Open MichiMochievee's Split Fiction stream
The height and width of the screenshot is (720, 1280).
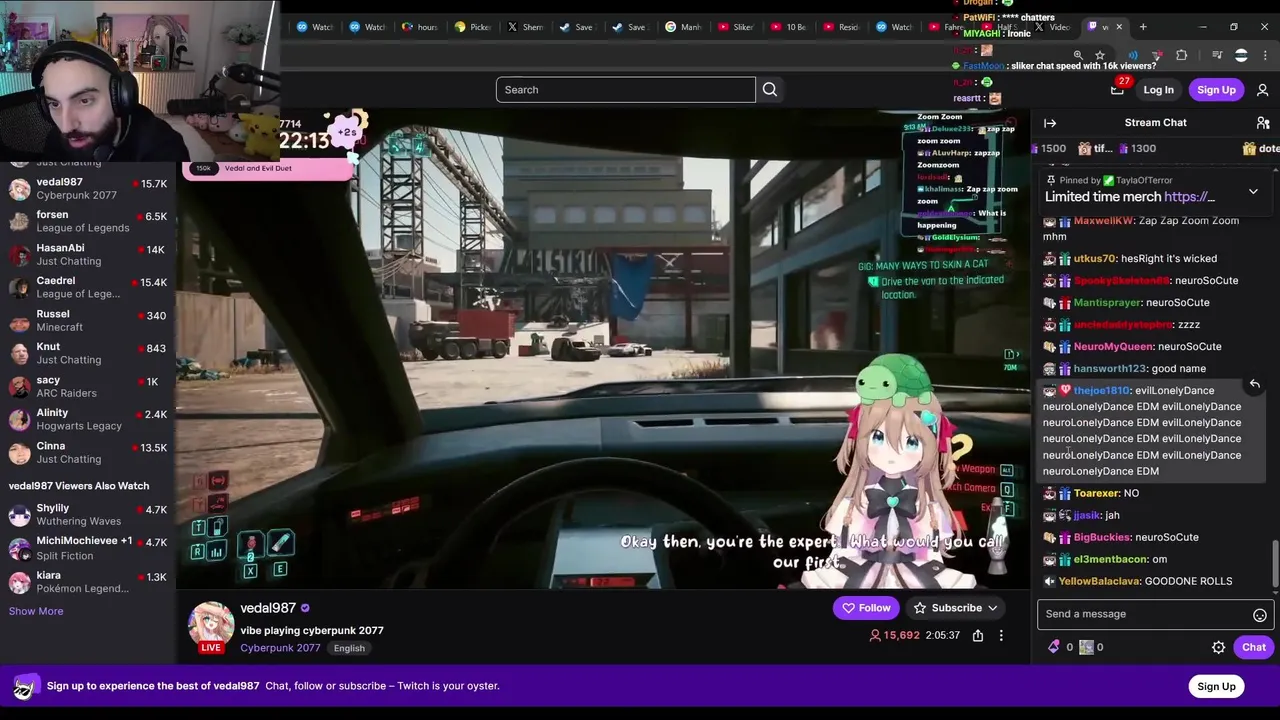[x=88, y=548]
